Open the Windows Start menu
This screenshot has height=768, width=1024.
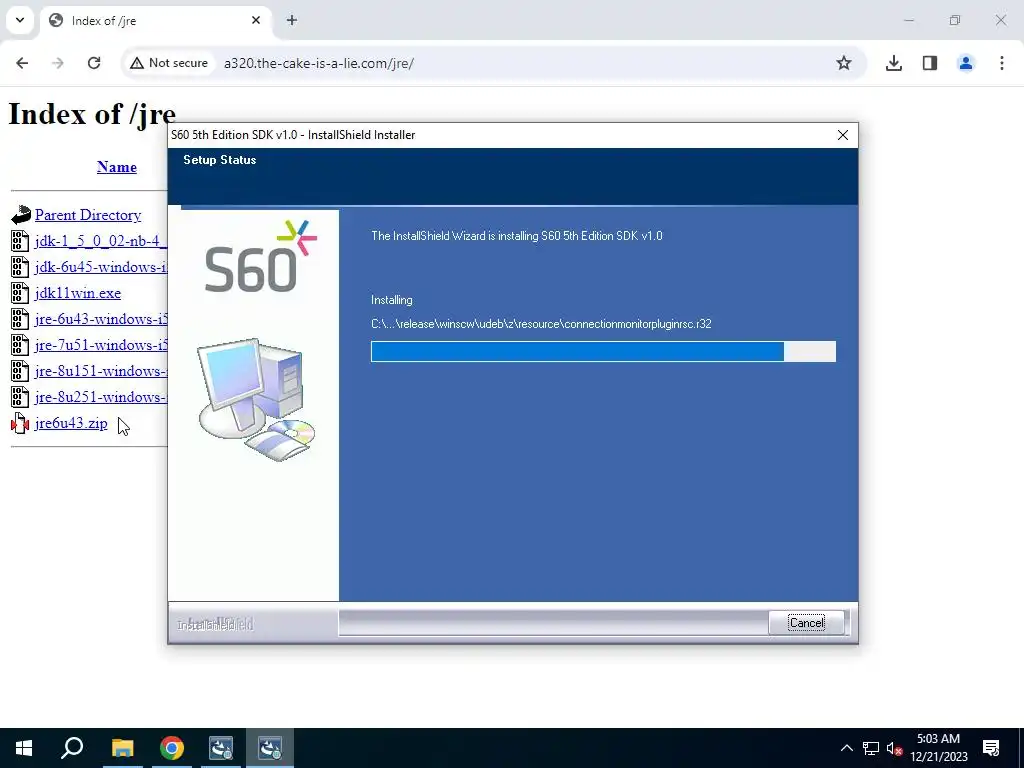[24, 748]
